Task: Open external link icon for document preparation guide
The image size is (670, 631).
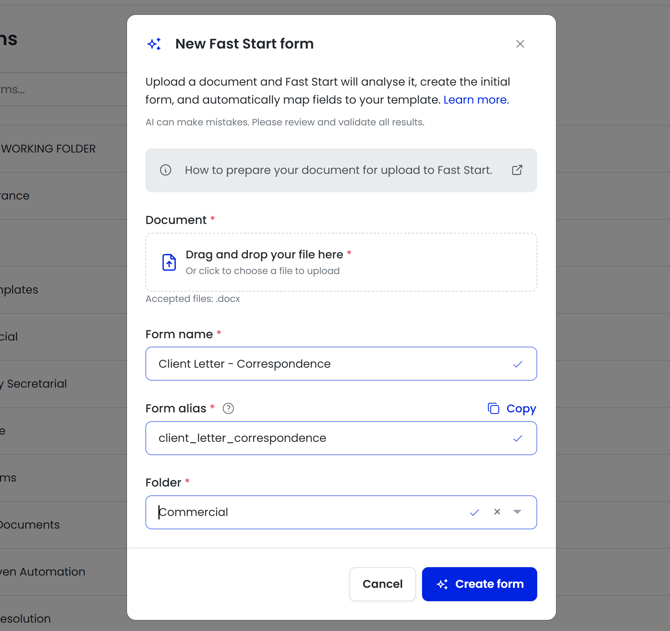Action: click(x=517, y=170)
